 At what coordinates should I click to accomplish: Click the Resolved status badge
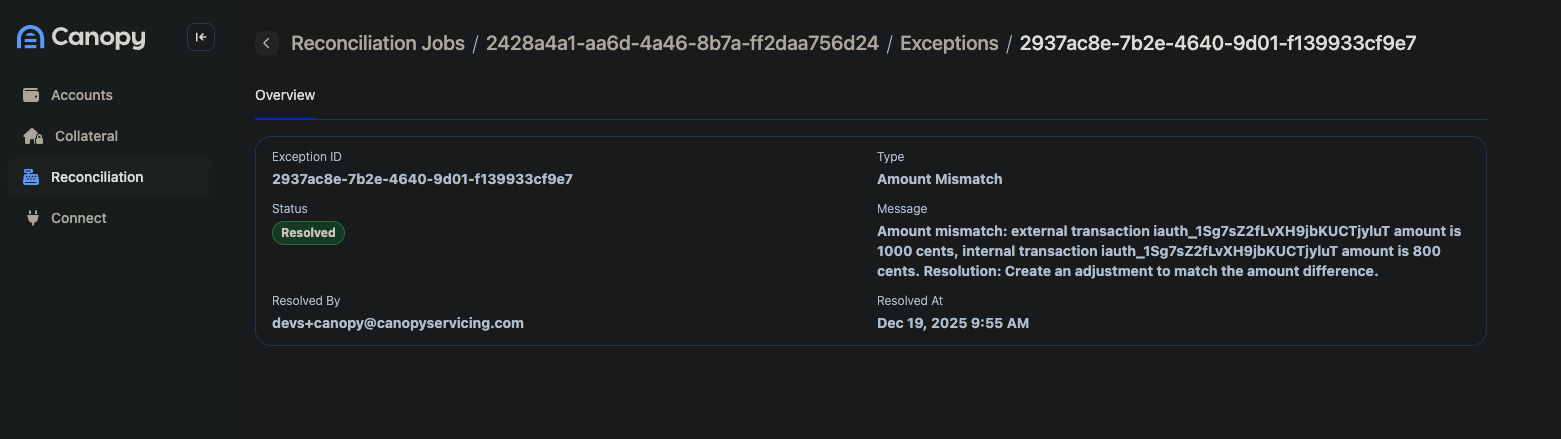point(308,233)
